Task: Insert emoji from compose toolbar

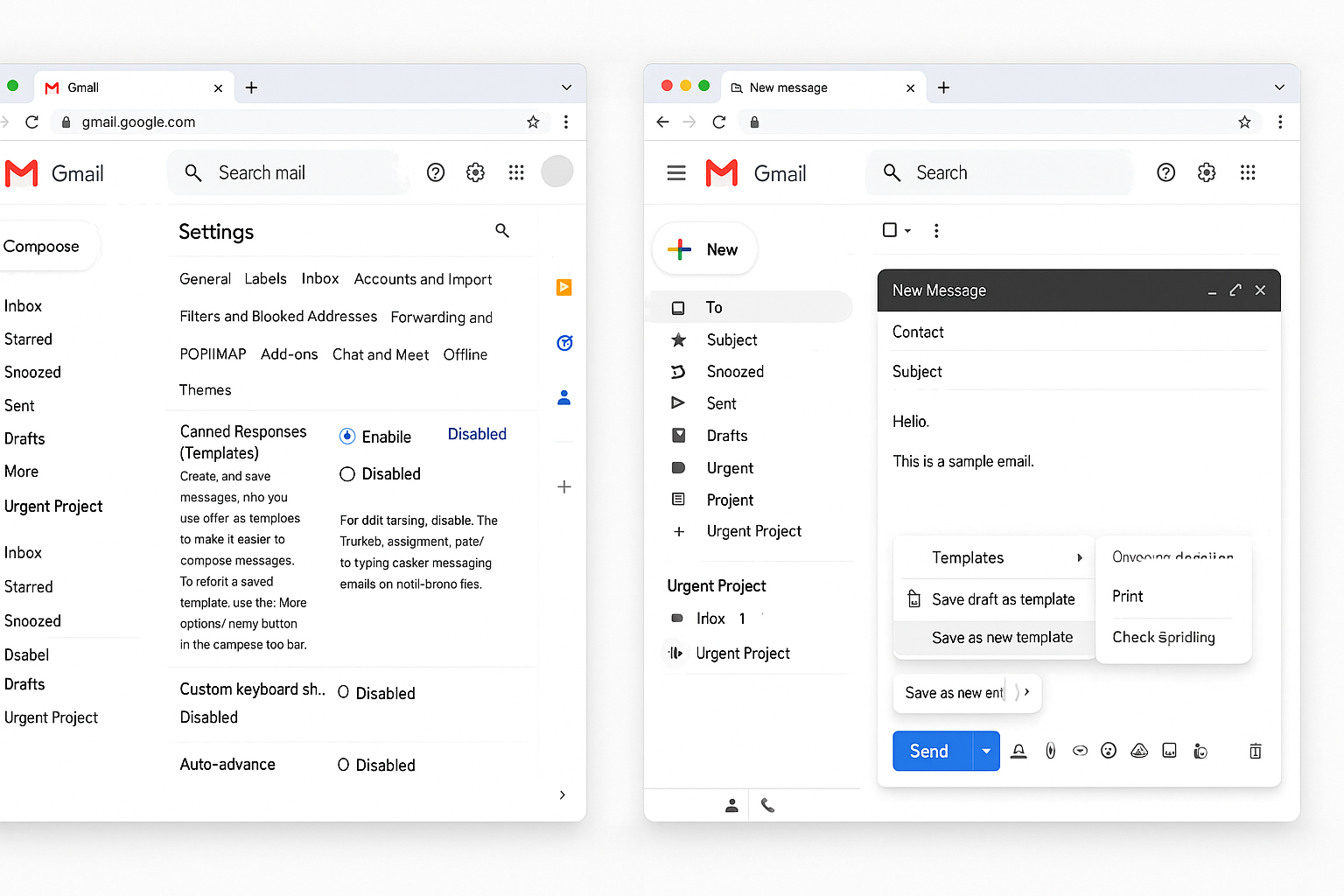Action: 1109,751
